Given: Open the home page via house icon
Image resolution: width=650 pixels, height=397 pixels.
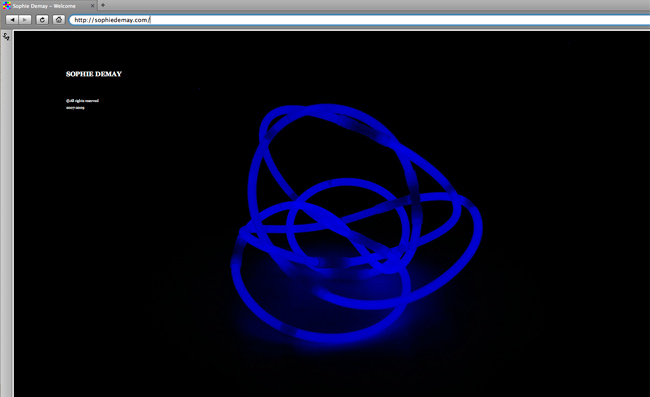Looking at the screenshot, I should pyautogui.click(x=58, y=20).
